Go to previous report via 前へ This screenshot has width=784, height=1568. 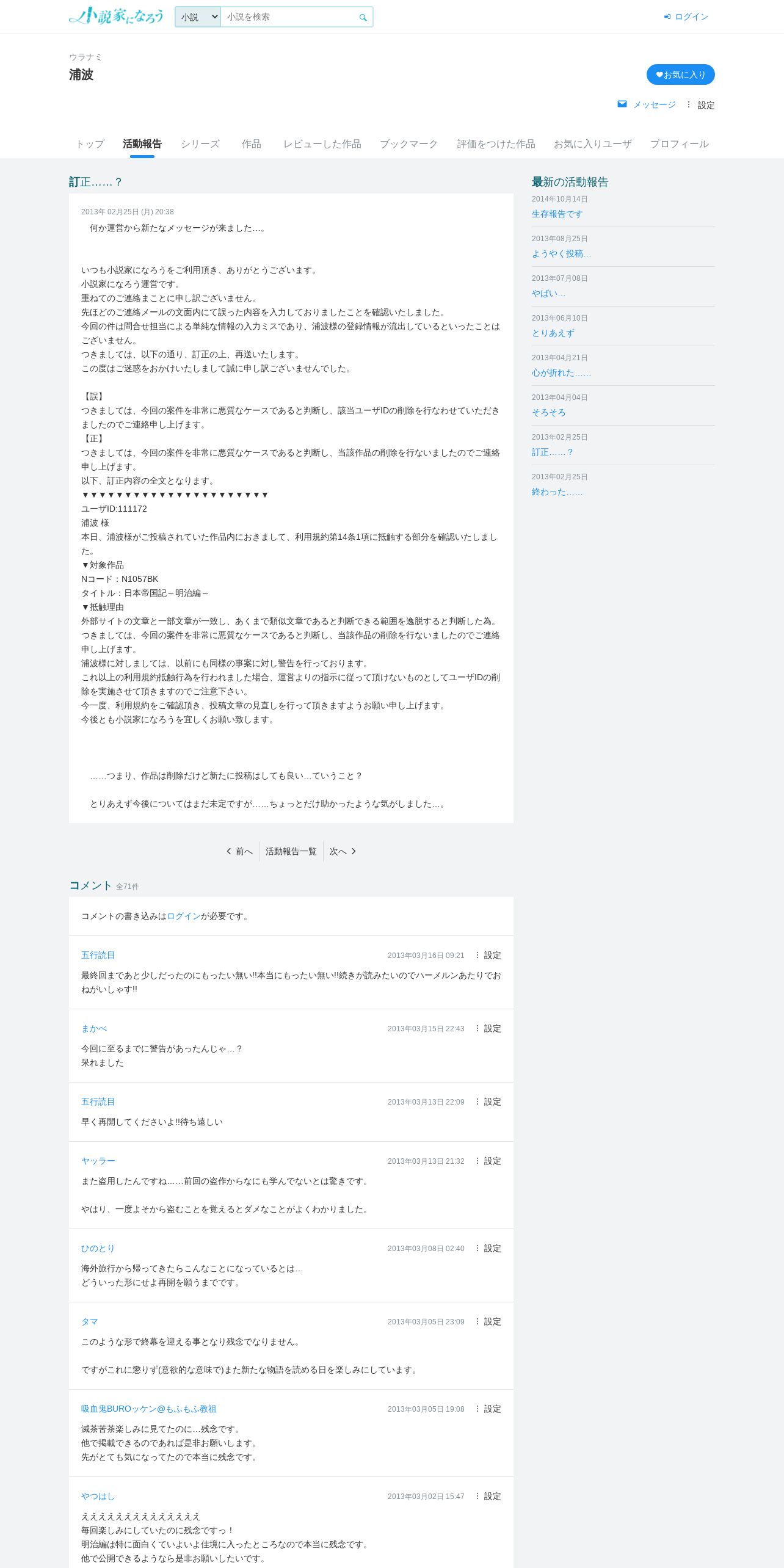click(239, 851)
